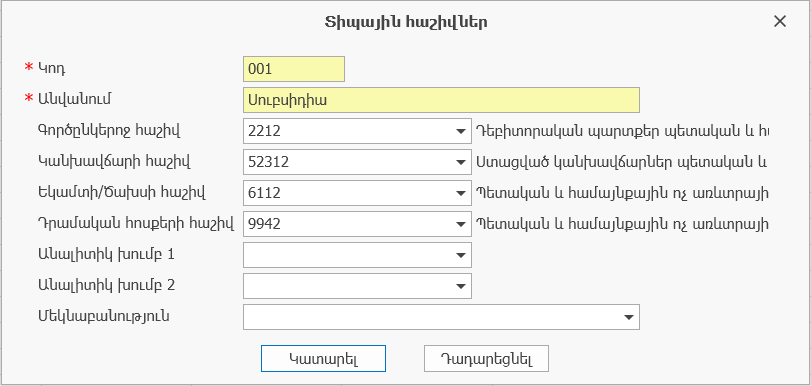This screenshot has height=386, width=811.
Task: Open the Կանխավճարի հաշիվ dropdown arrow
Action: (x=461, y=162)
